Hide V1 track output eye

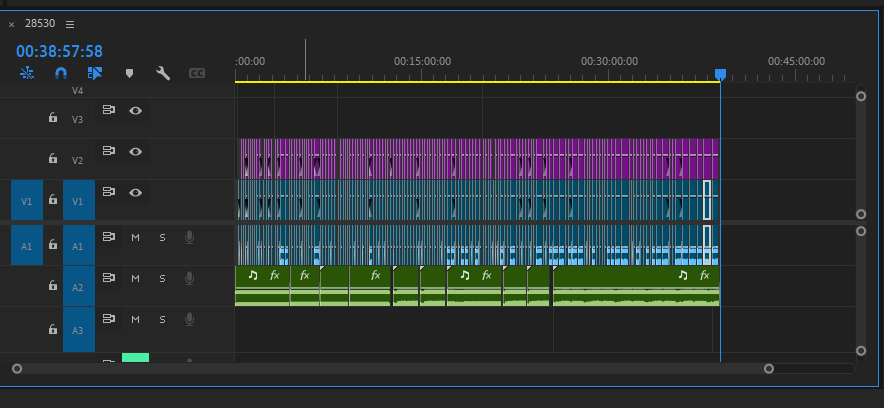(135, 192)
